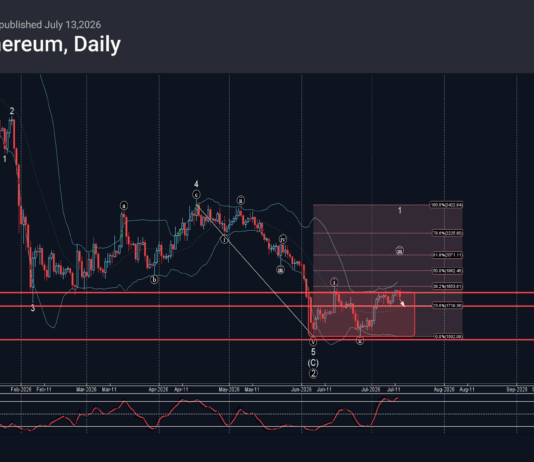The image size is (534, 462).
Task: Click circled '2' below the (C) label
Action: [x=313, y=373]
